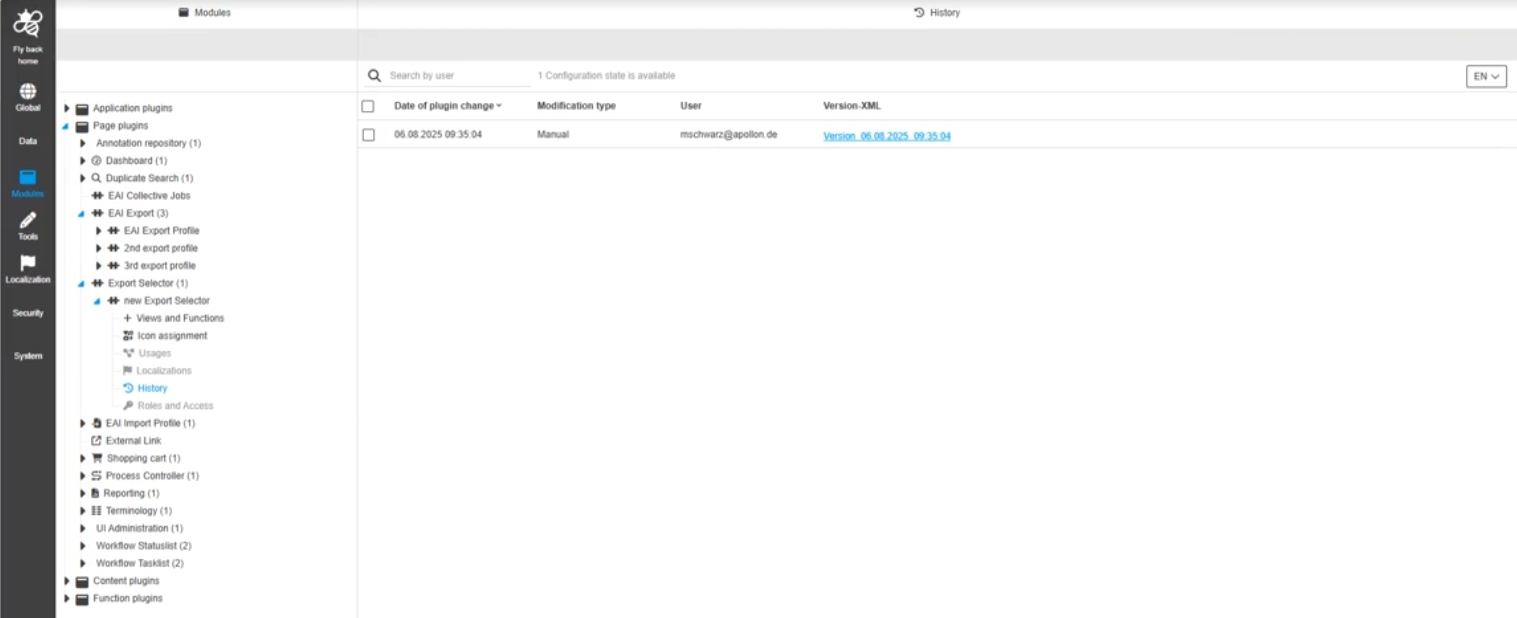1517x618 pixels.
Task: Expand Annotation repository (1)
Action: point(83,143)
